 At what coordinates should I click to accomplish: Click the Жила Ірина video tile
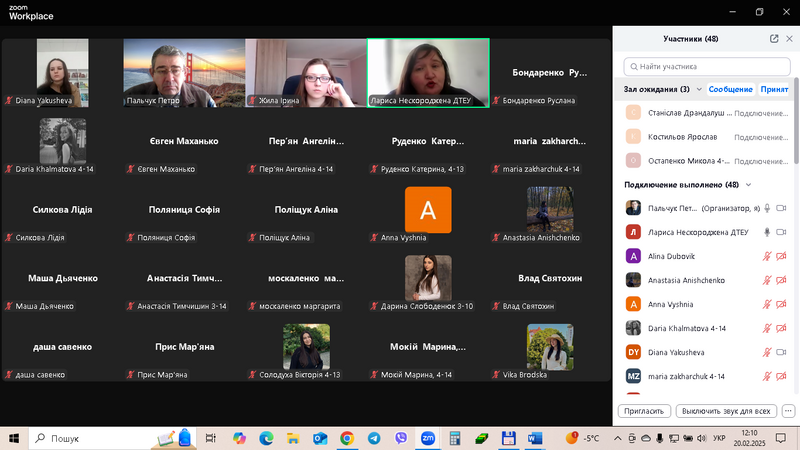[306, 73]
